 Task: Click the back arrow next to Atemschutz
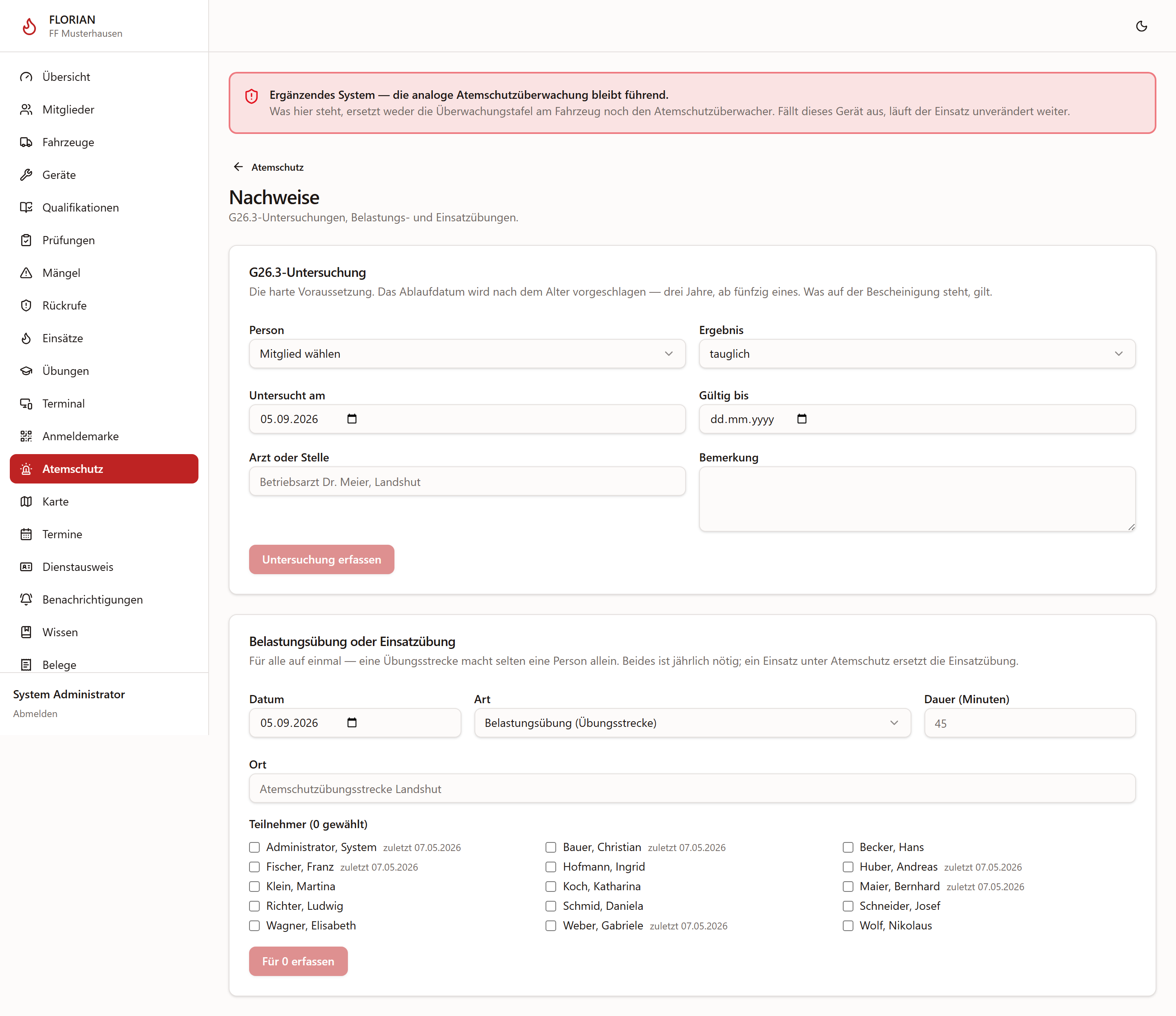(238, 167)
